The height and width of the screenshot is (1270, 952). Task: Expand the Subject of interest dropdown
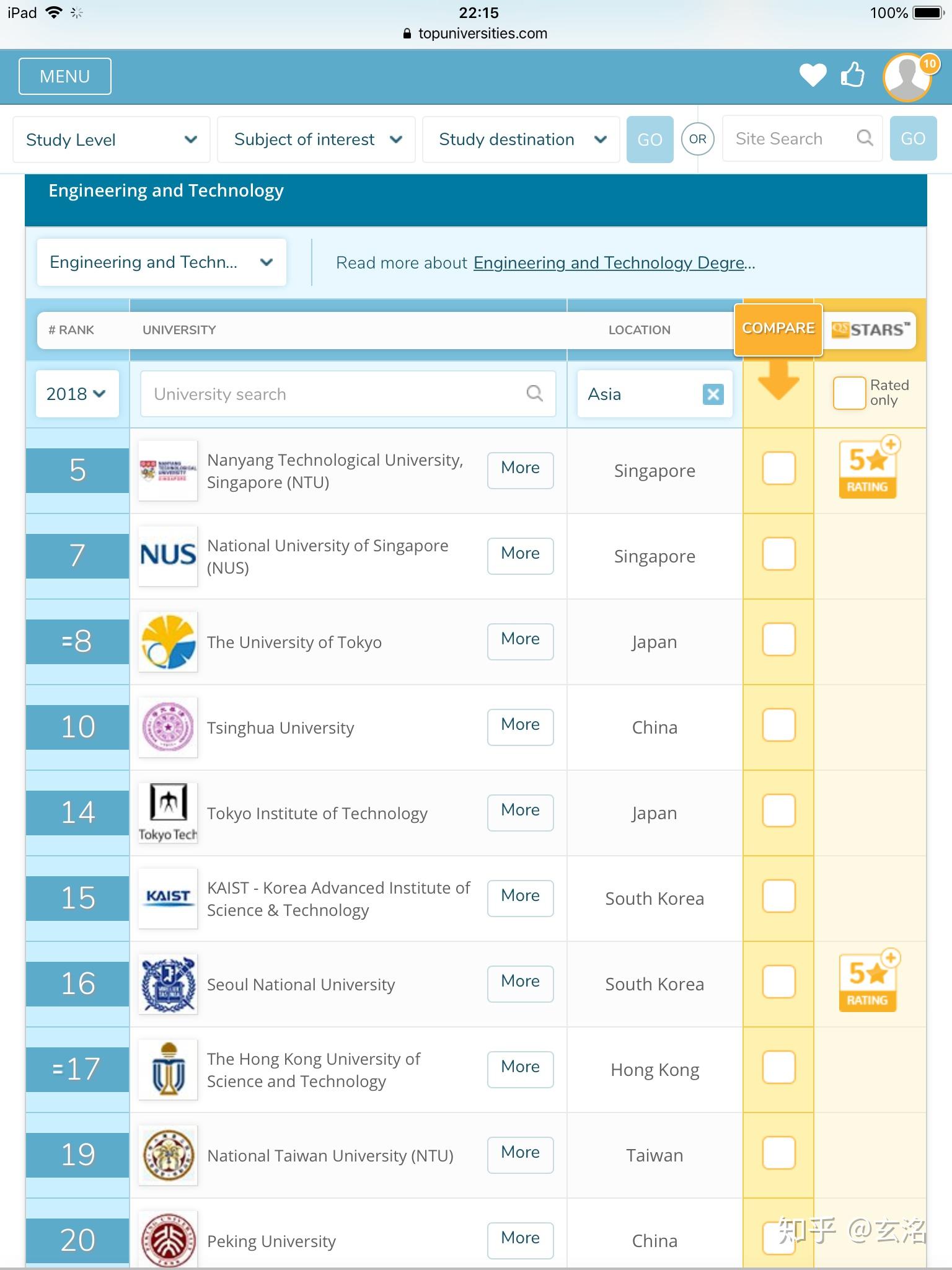pyautogui.click(x=316, y=140)
